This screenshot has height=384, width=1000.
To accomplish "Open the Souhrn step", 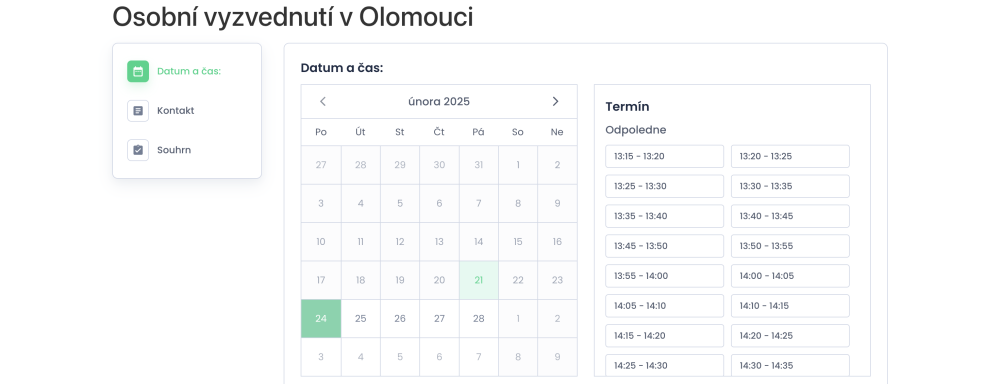I will tap(173, 151).
